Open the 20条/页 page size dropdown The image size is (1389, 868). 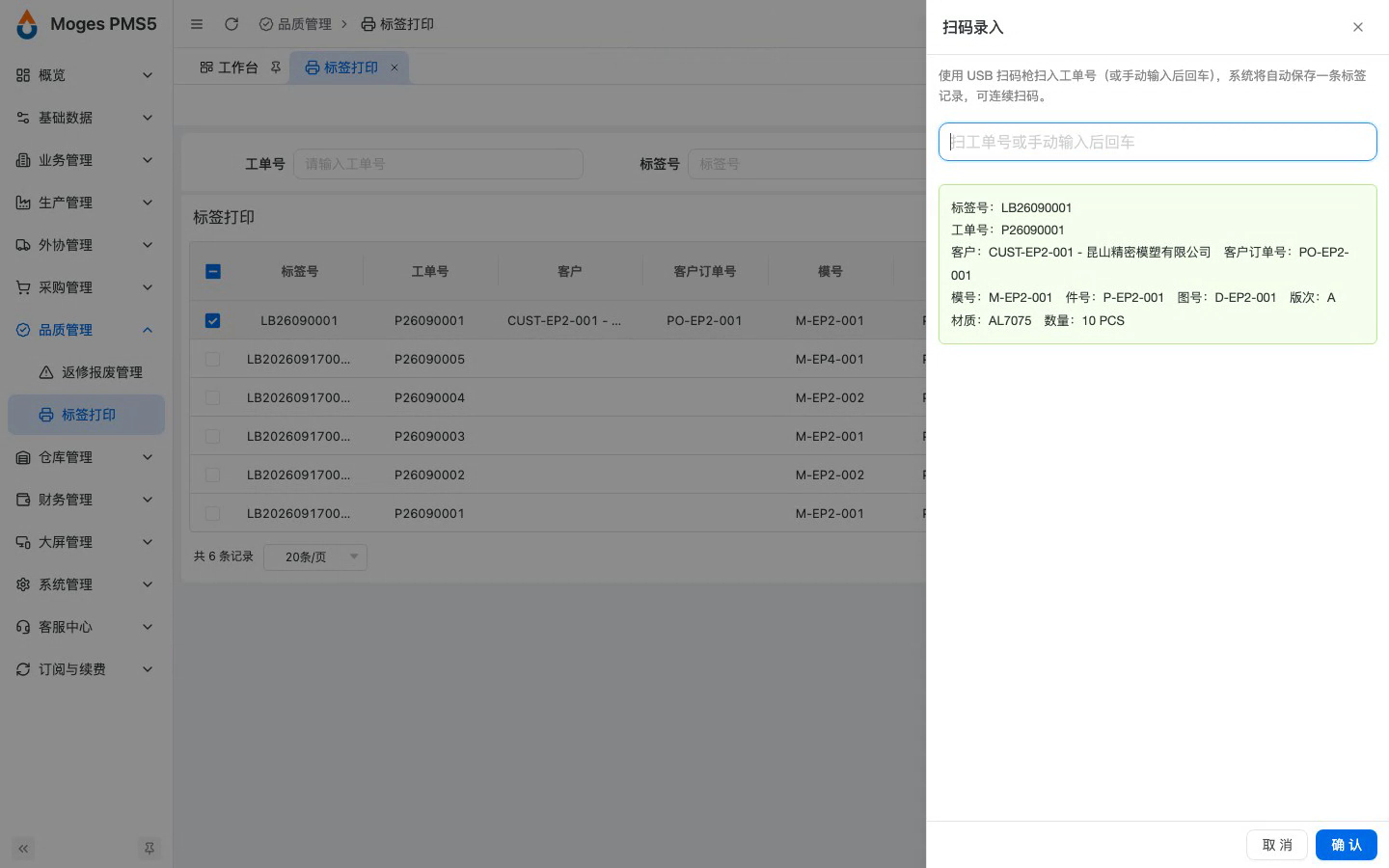(315, 556)
